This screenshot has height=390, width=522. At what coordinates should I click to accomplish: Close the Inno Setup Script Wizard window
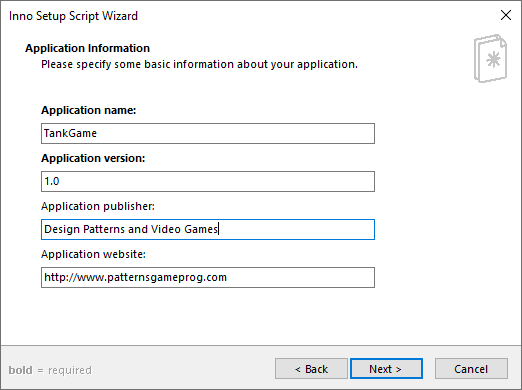(x=506, y=15)
